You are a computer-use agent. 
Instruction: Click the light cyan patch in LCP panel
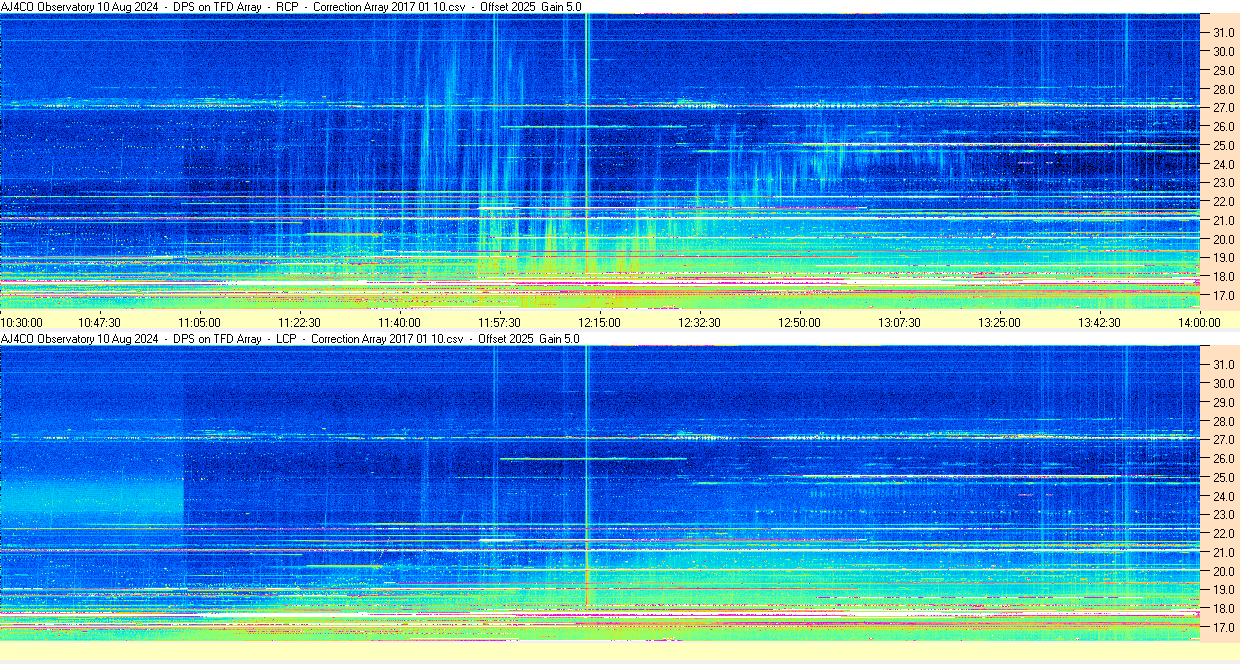tap(95, 495)
